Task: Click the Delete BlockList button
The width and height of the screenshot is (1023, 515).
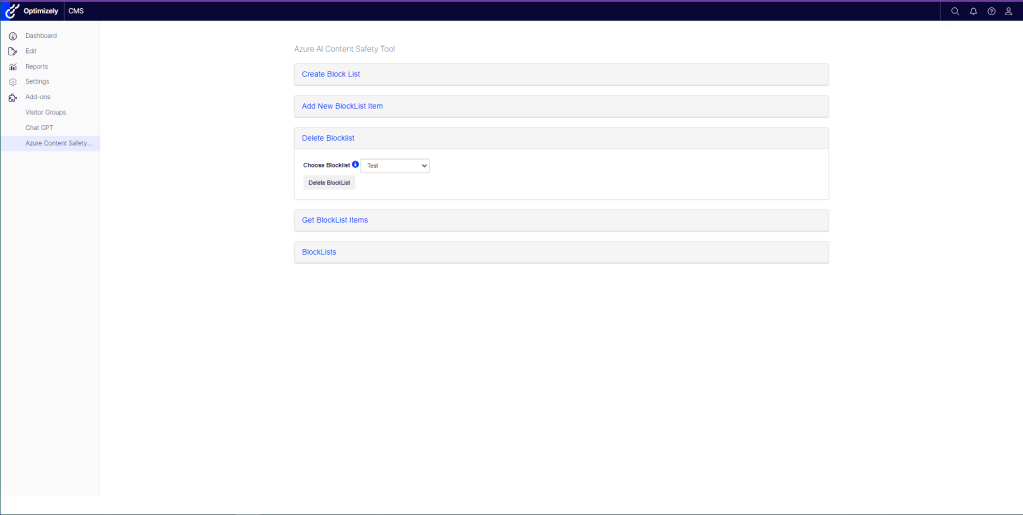Action: (329, 183)
